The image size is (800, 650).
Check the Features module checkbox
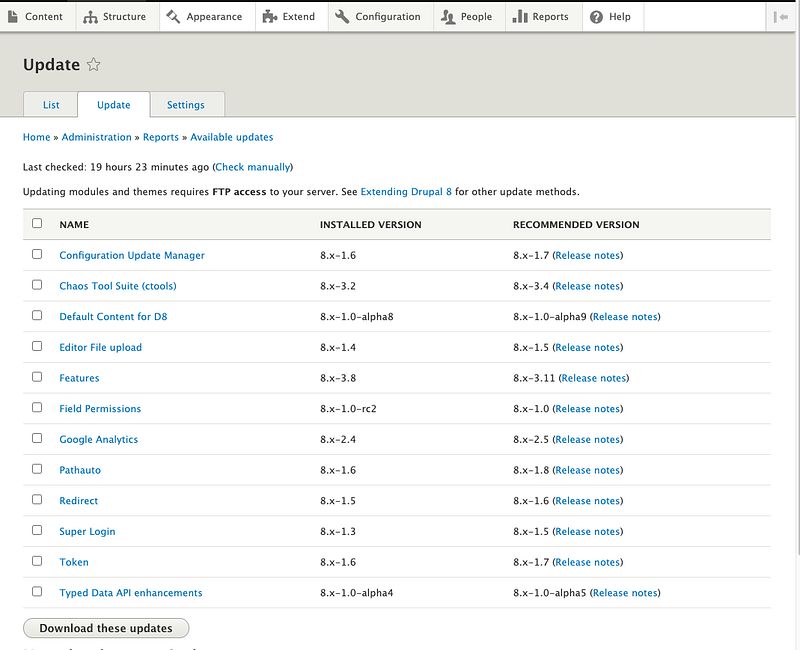[x=37, y=377]
